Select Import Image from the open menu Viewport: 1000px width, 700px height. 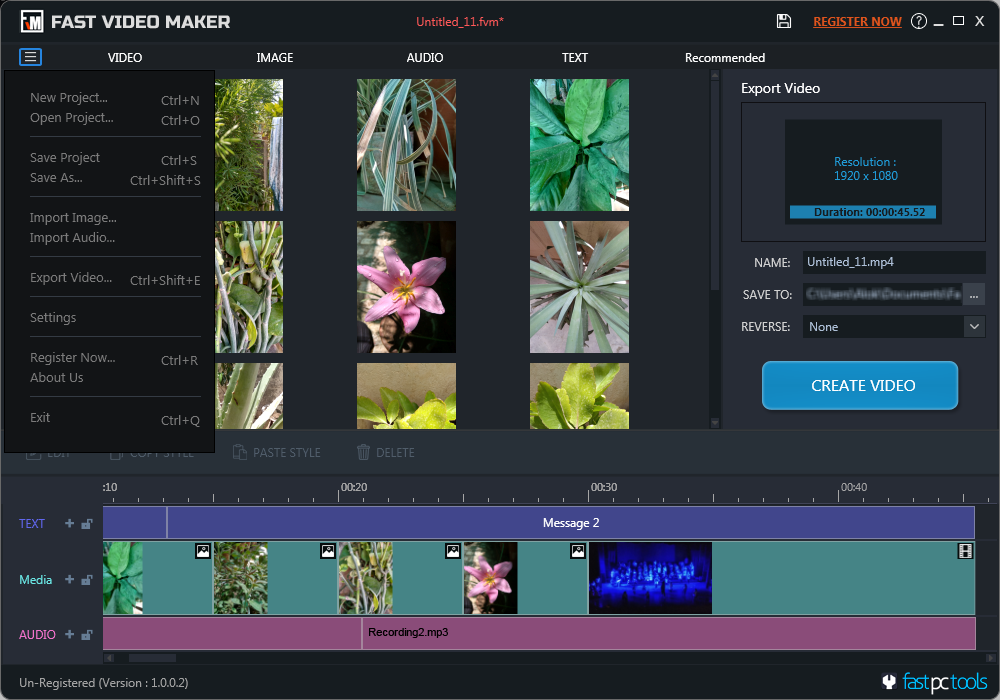pos(73,217)
